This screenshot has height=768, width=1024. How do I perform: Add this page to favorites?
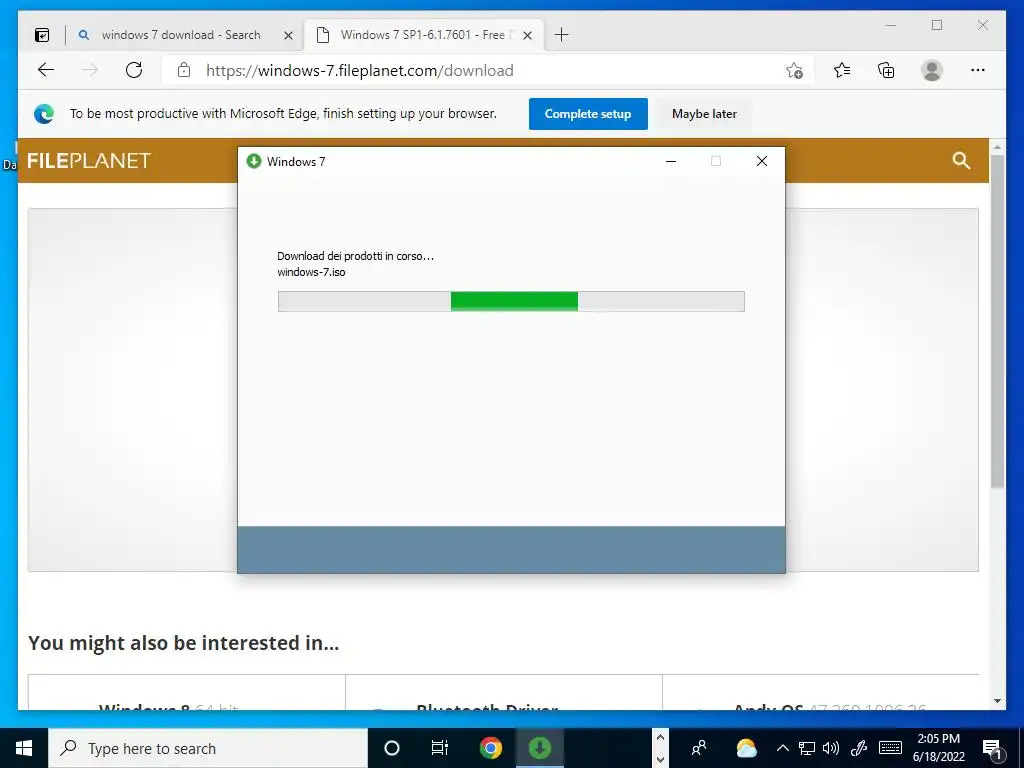pos(794,71)
